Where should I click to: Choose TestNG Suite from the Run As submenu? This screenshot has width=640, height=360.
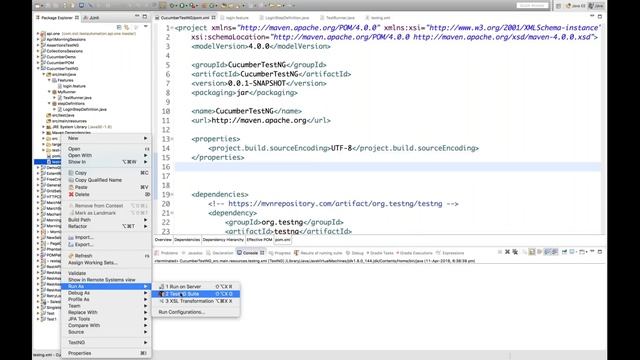click(x=196, y=294)
